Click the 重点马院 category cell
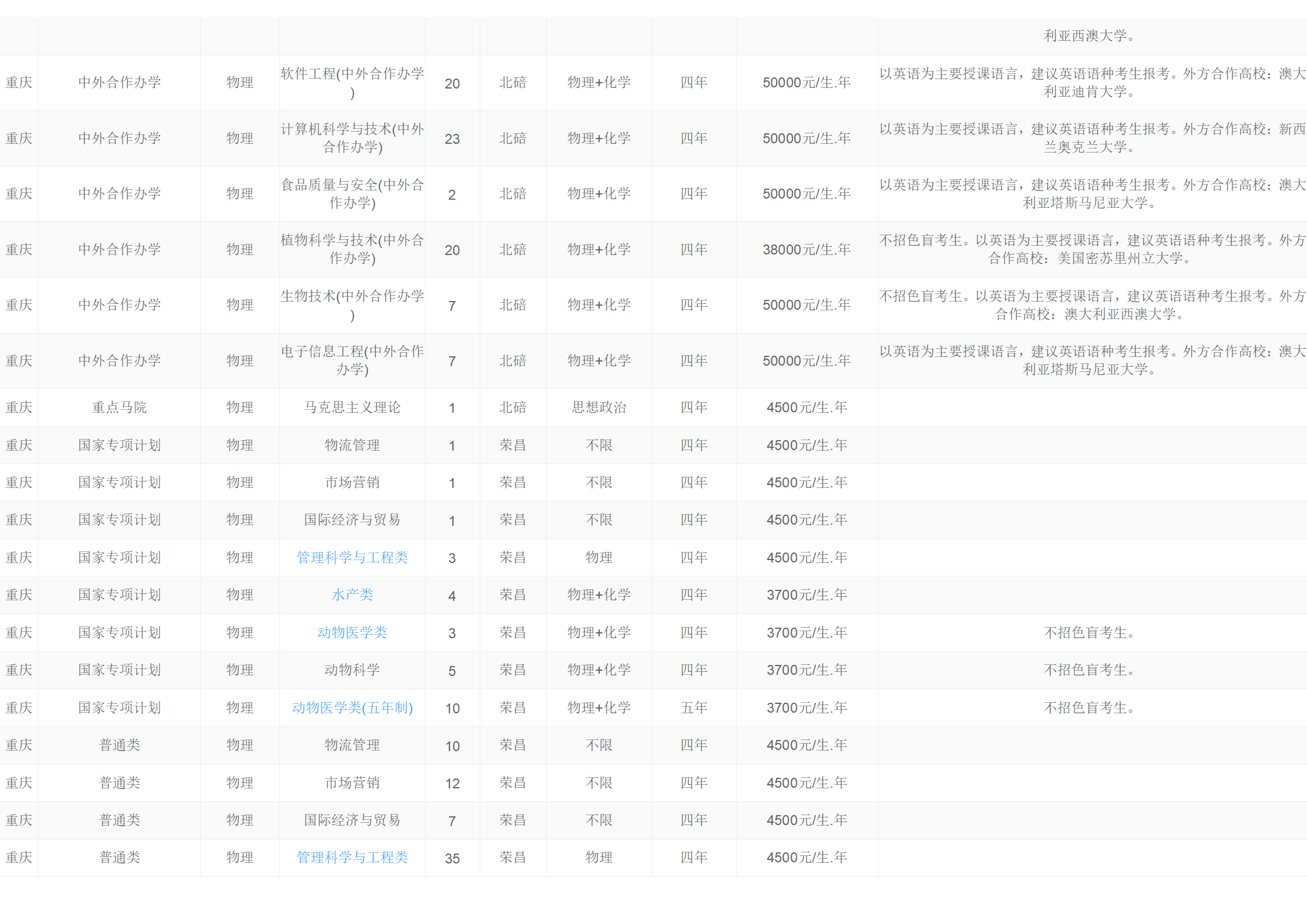1307x924 pixels. pyautogui.click(x=119, y=408)
